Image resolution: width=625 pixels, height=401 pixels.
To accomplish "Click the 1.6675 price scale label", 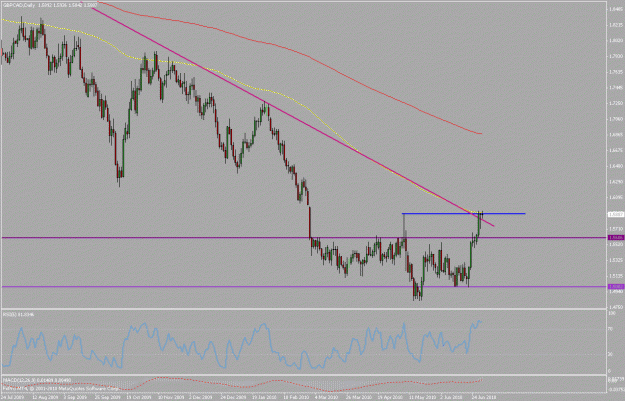I will [x=616, y=150].
